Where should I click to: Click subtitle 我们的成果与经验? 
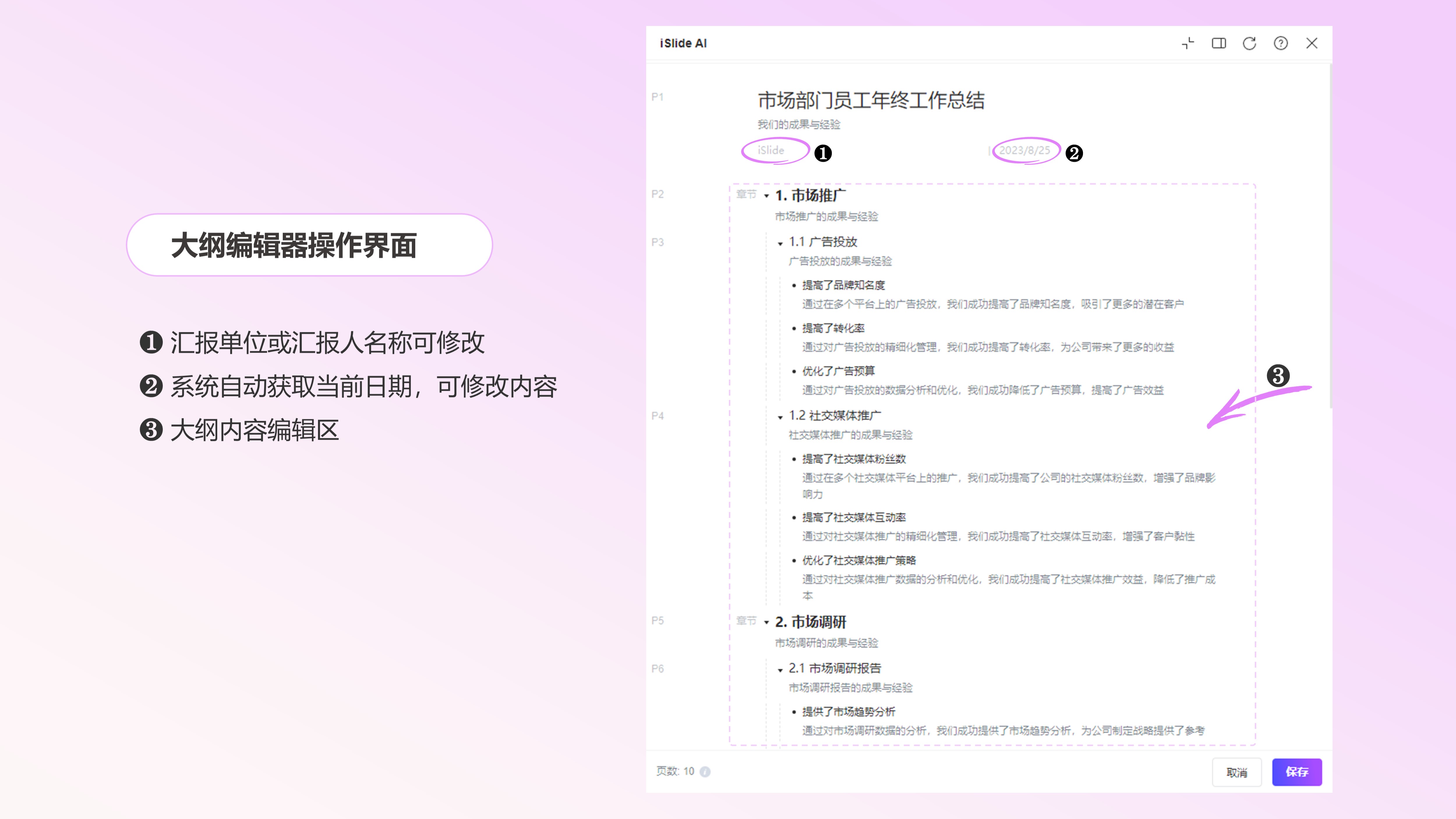click(x=799, y=124)
